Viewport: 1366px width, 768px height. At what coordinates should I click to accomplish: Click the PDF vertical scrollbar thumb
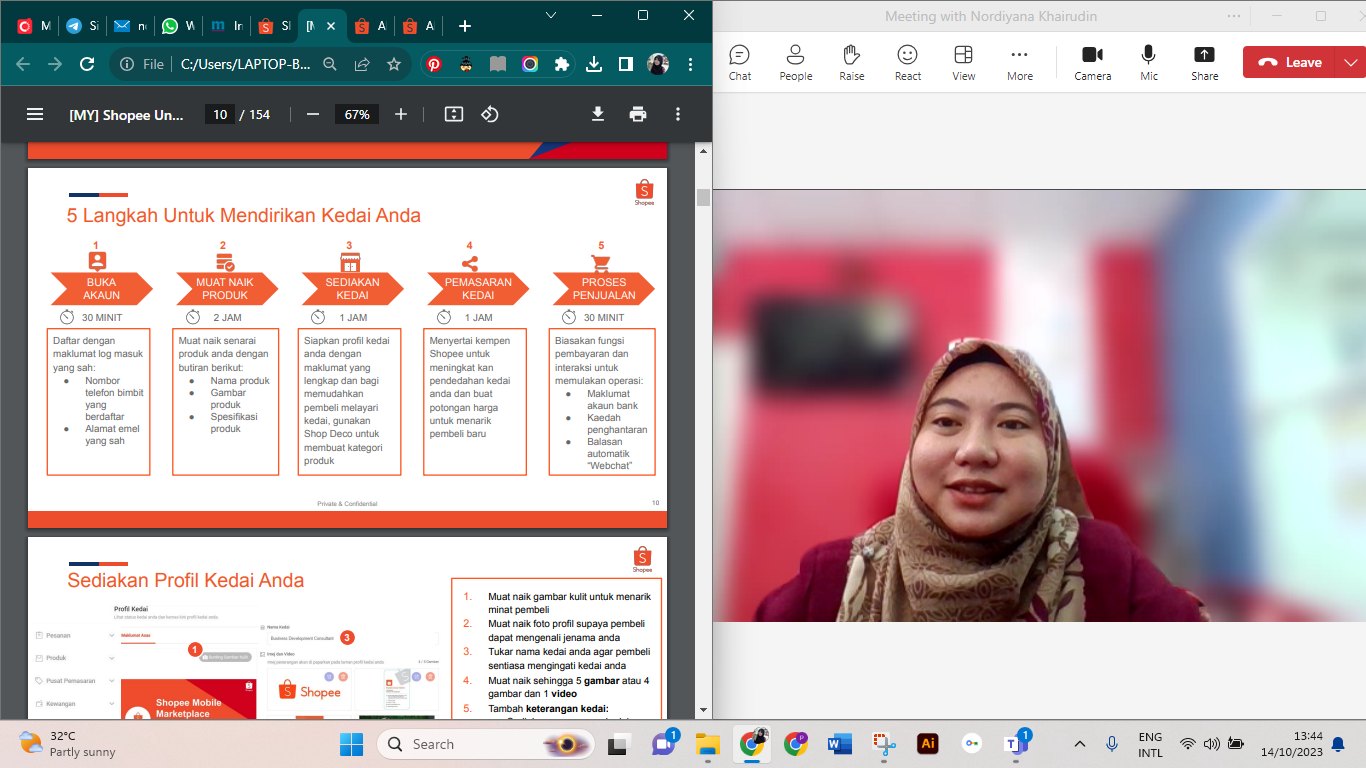(x=703, y=197)
